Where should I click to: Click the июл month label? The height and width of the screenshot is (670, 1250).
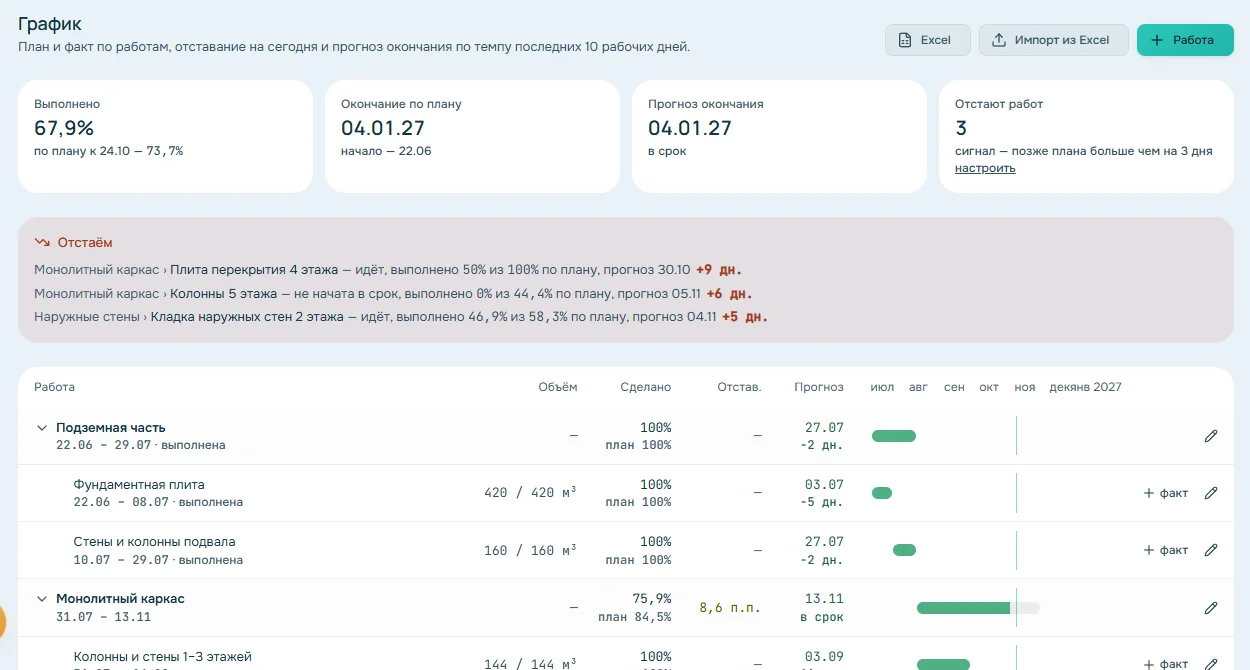(x=882, y=387)
